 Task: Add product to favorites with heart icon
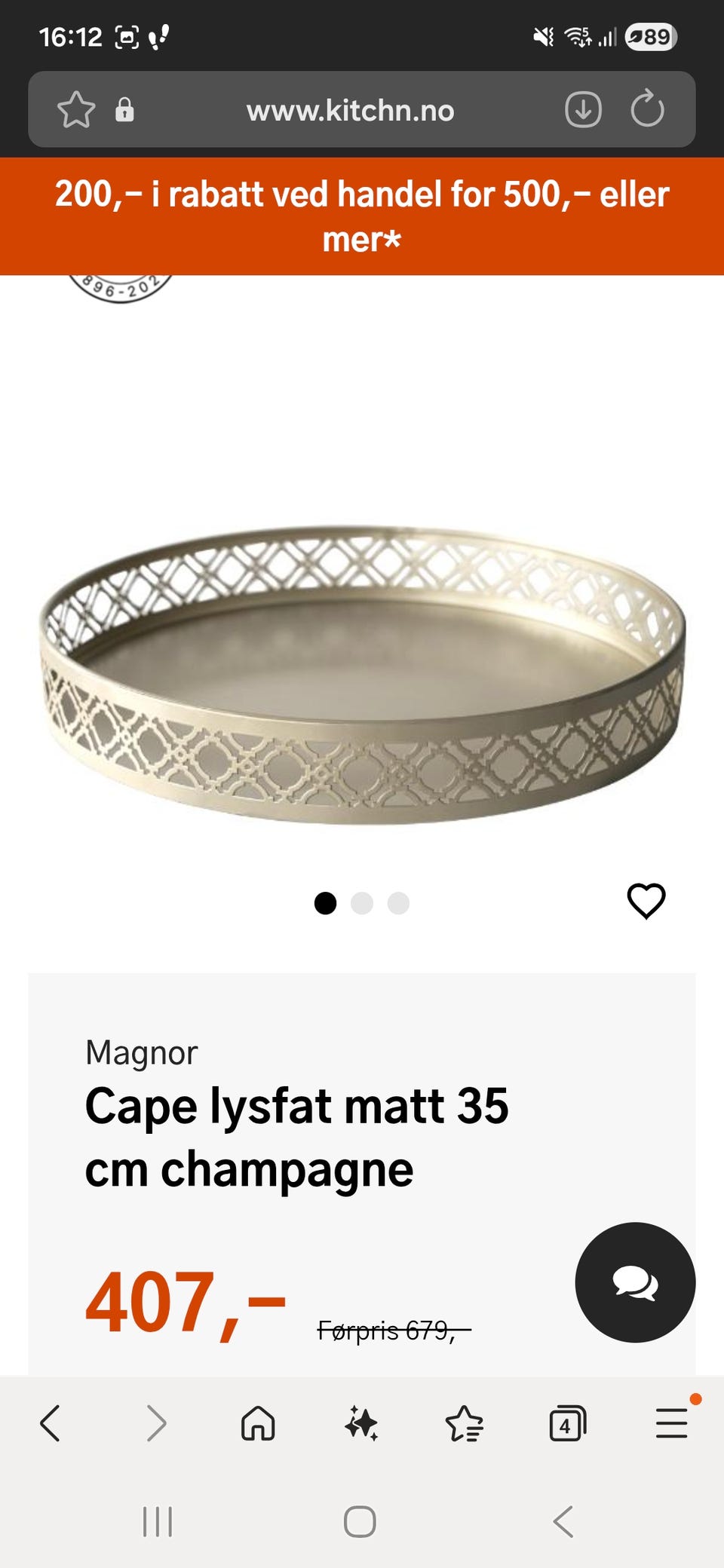click(646, 901)
